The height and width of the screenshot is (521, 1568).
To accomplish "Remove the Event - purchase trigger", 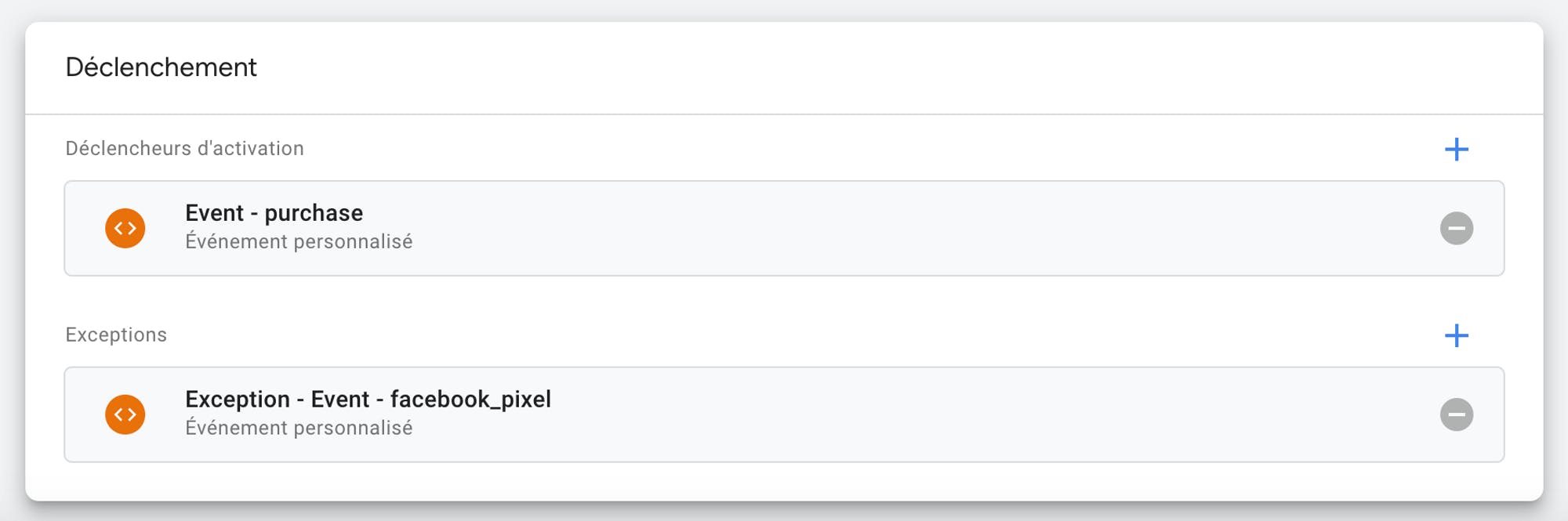I will (x=1456, y=228).
